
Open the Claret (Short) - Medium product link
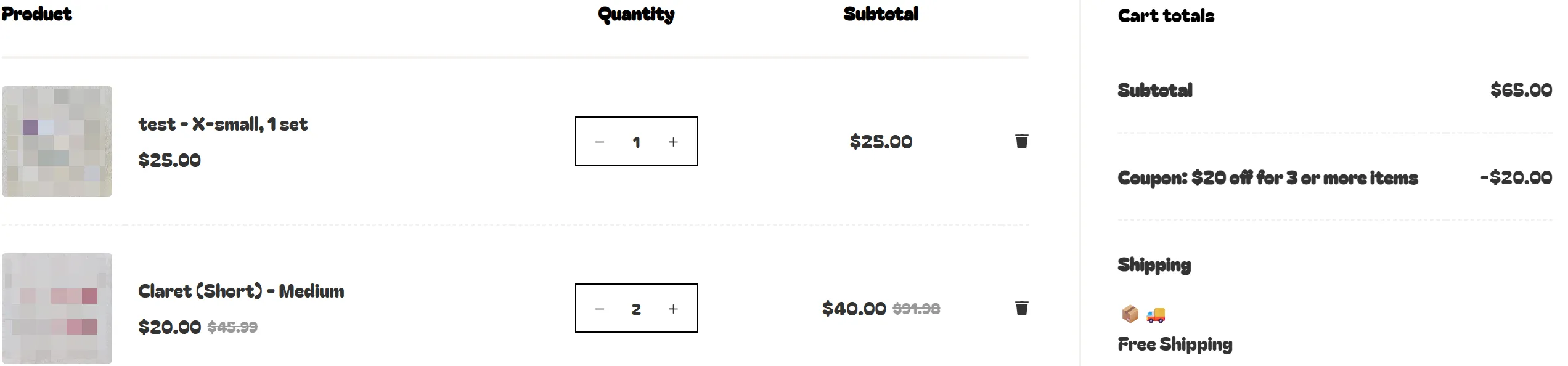241,291
